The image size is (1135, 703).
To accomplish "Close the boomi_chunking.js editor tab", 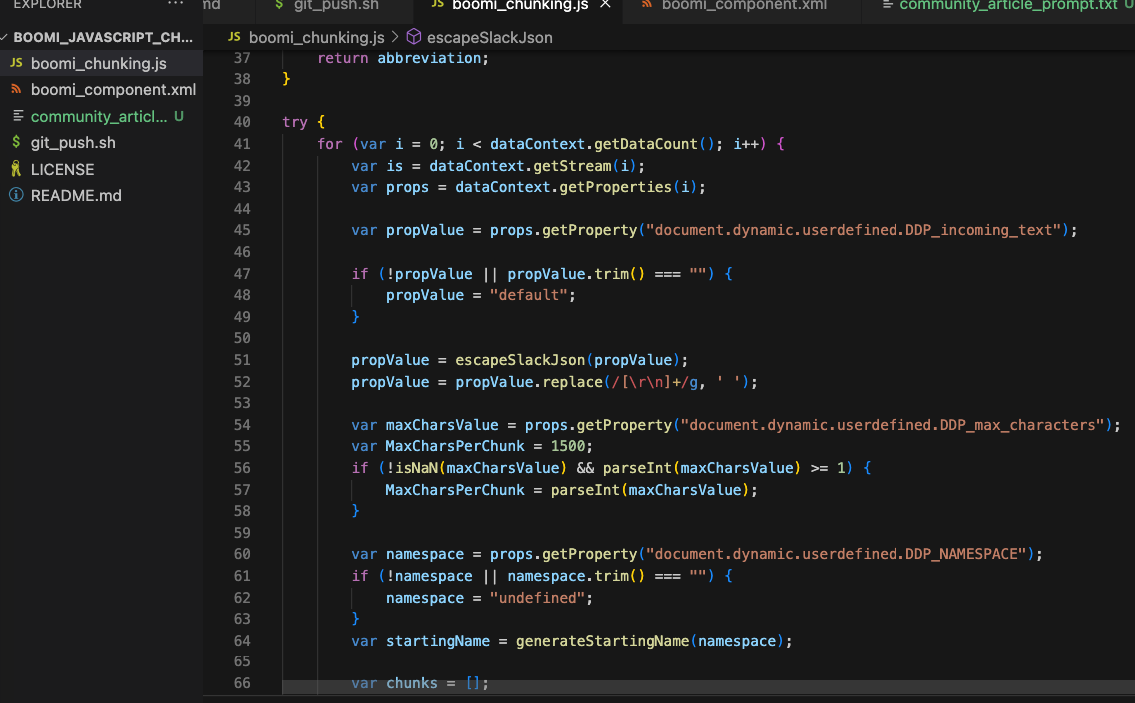I will point(605,5).
